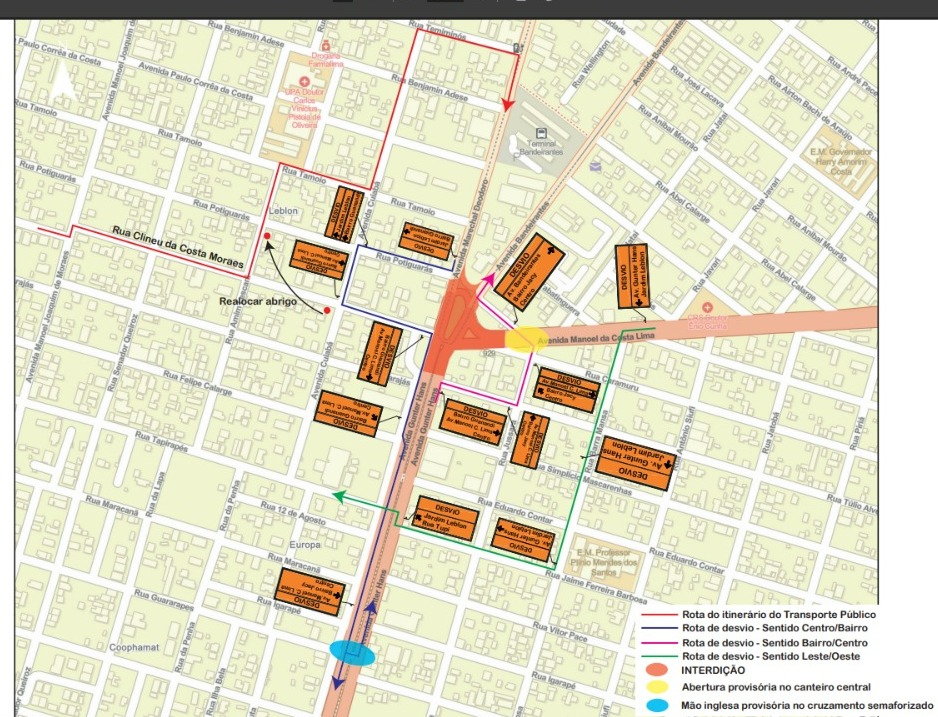Select the yellow Abertura provisória legend swatch
The width and height of the screenshot is (938, 717).
(656, 687)
